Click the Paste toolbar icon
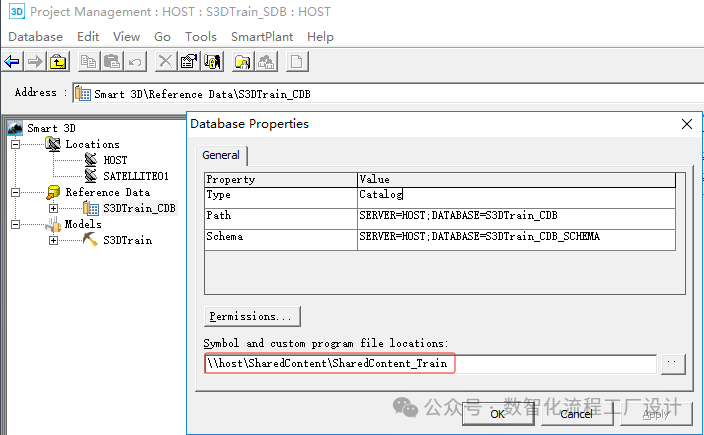This screenshot has height=435, width=704. tap(111, 62)
